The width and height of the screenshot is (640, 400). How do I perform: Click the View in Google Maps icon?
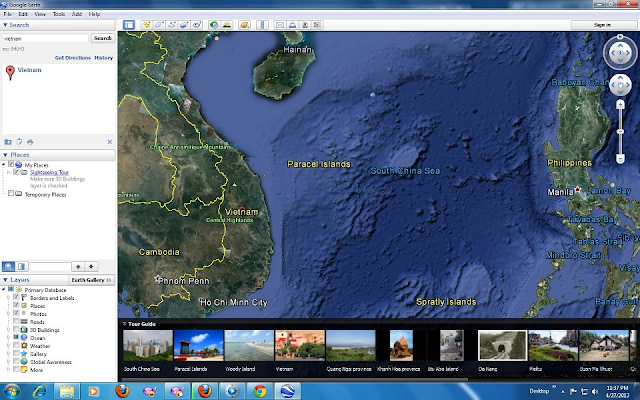(x=305, y=25)
